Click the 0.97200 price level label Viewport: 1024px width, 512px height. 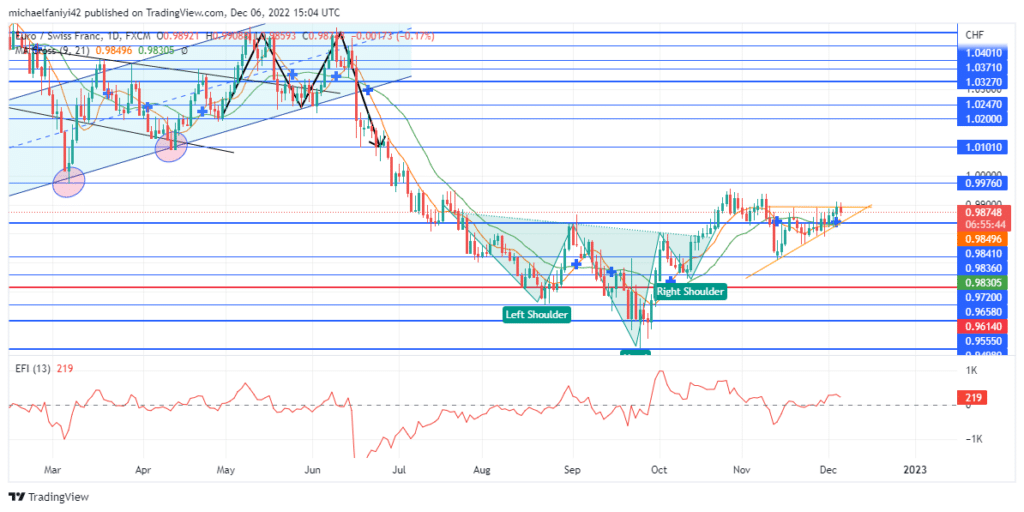[984, 297]
